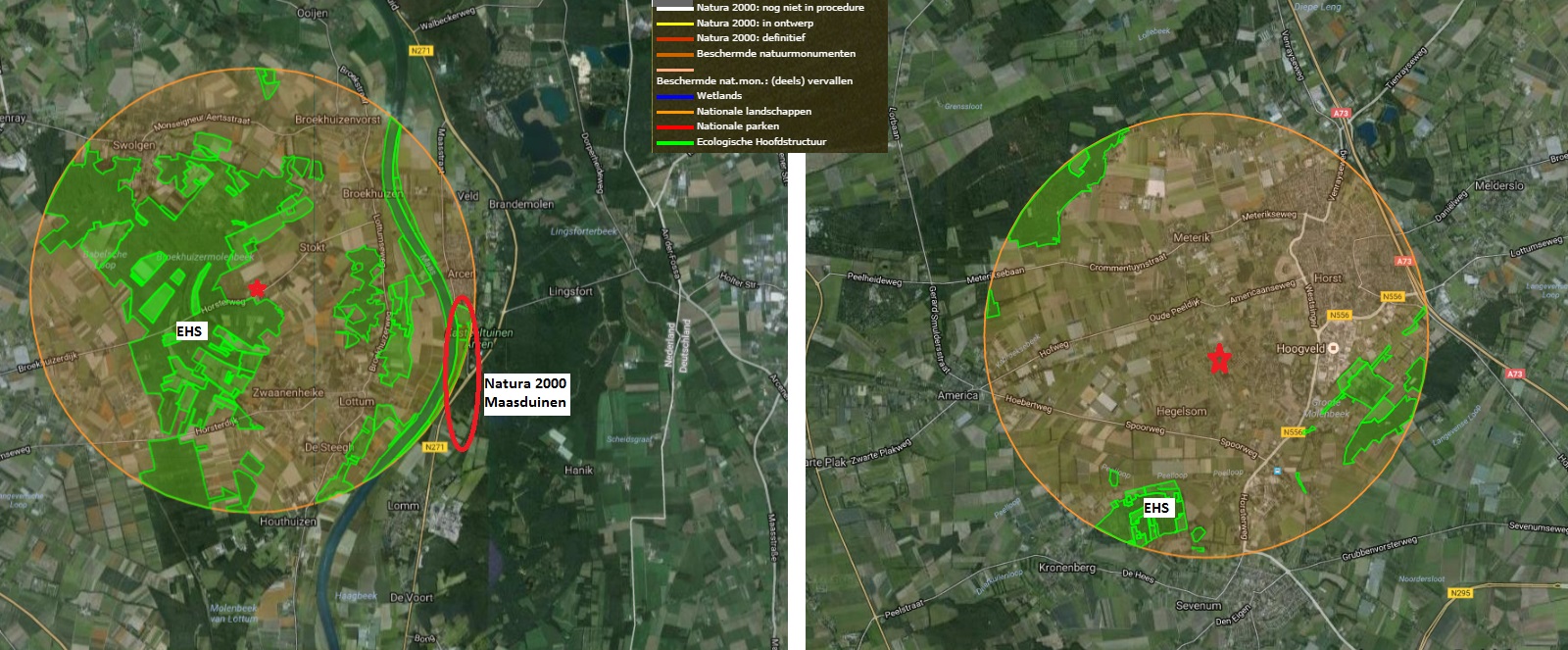
Task: Click the Melderslo place name
Action: (x=1499, y=185)
